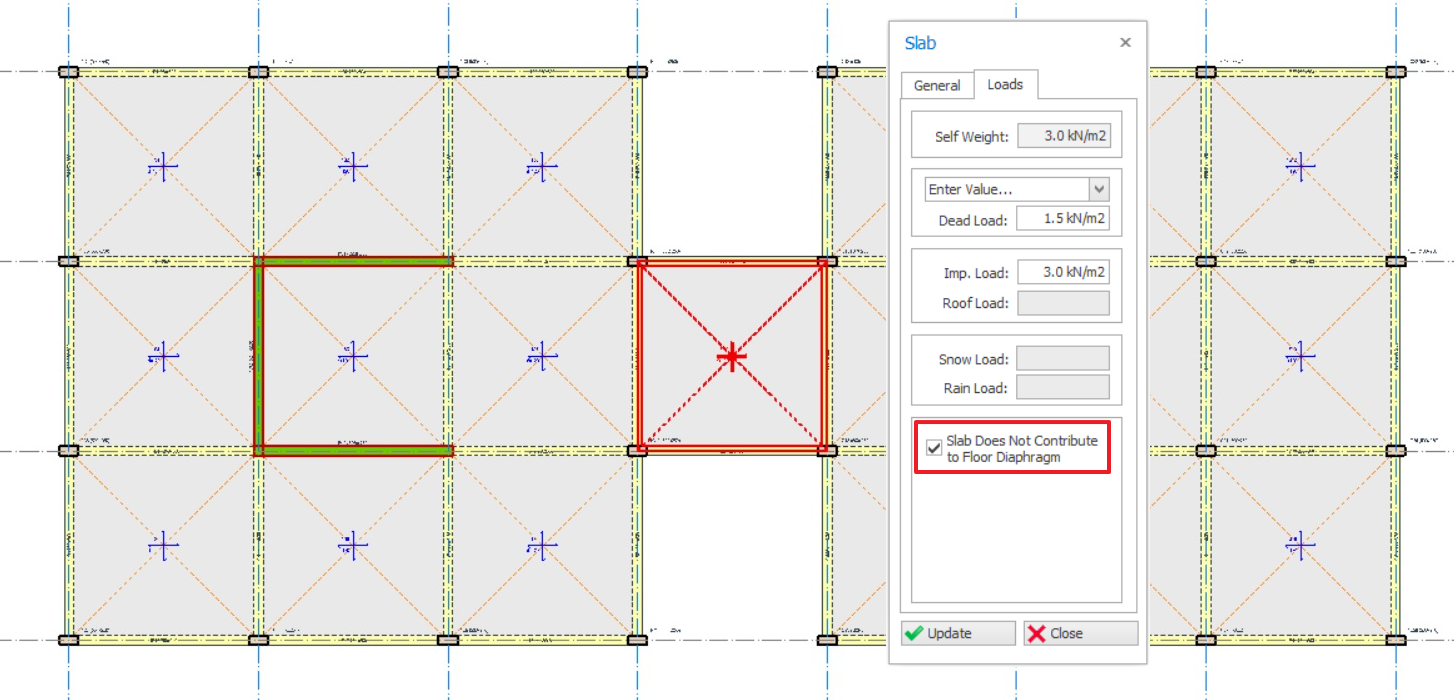1454x700 pixels.
Task: Click the green highlighted vertical beam
Action: point(258,356)
